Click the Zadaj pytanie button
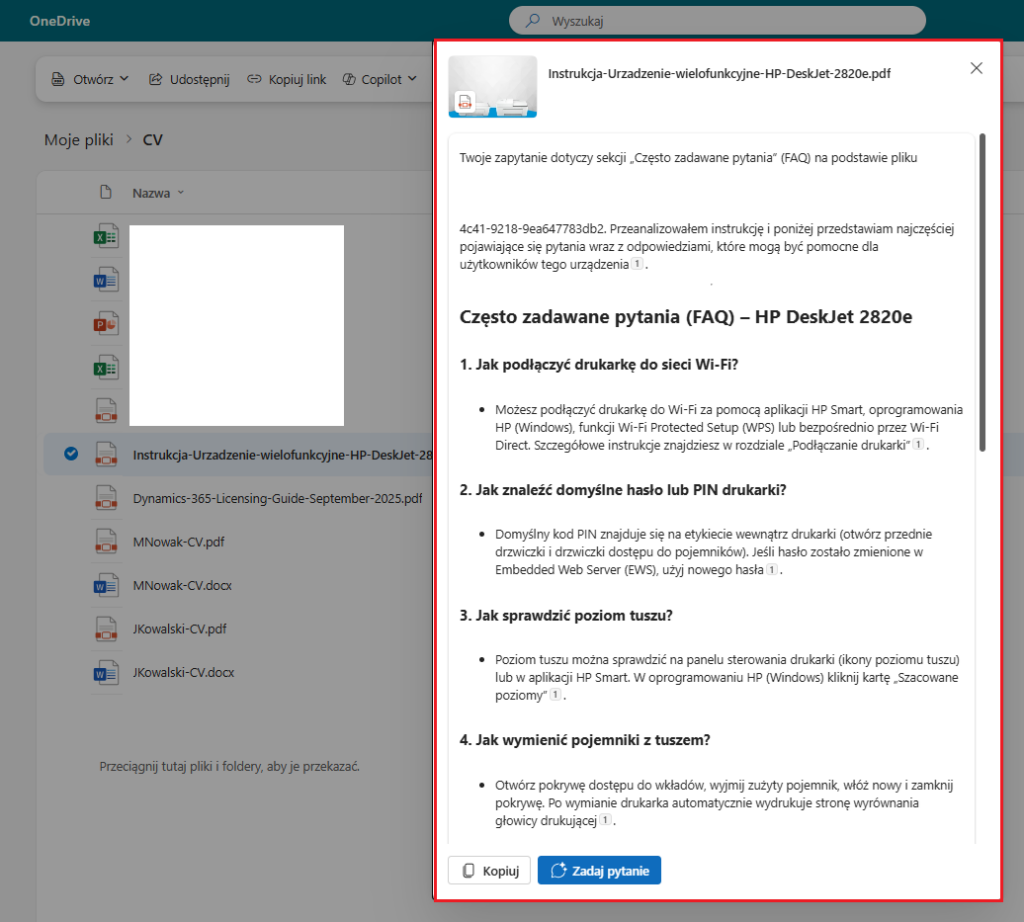1024x922 pixels. (599, 871)
